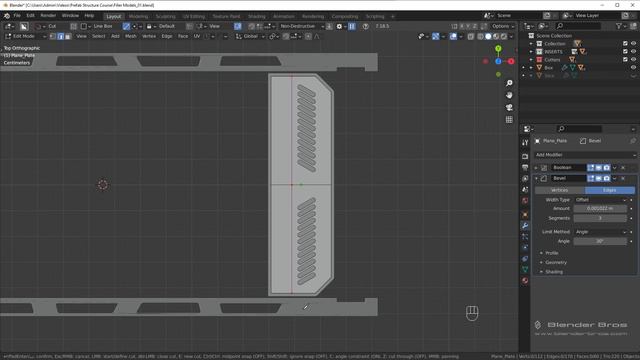This screenshot has width=640, height=360.
Task: Activate the pan view hand icon
Action: [509, 95]
